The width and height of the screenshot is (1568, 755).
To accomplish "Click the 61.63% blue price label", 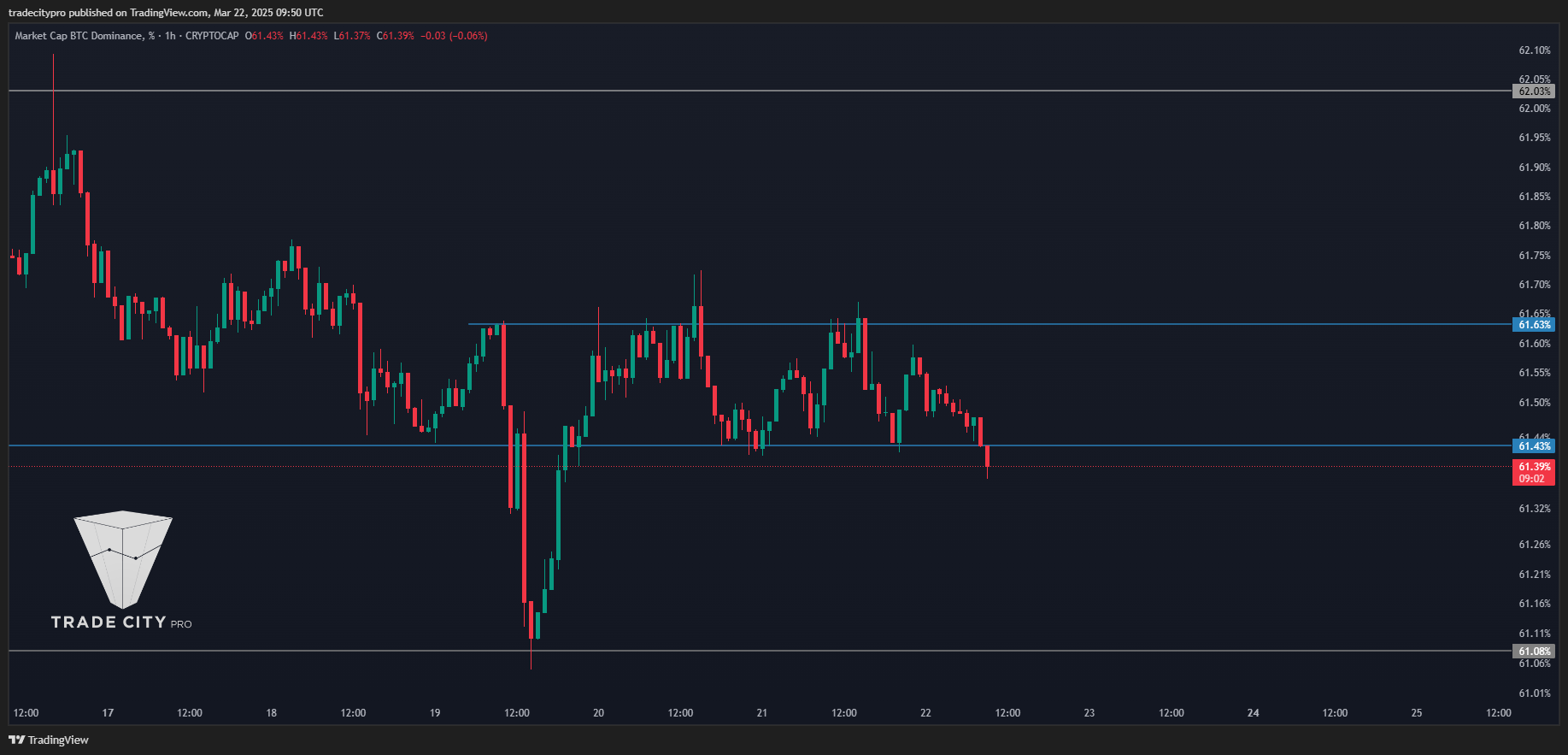I will pyautogui.click(x=1534, y=325).
